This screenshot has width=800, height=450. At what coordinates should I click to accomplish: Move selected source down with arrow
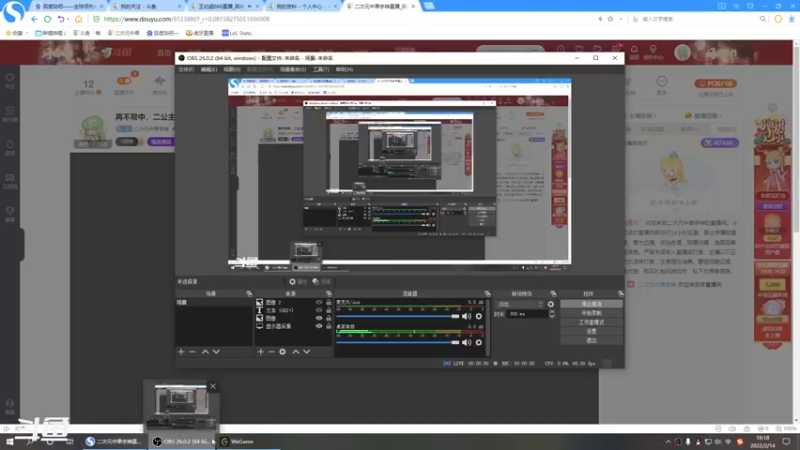point(307,352)
